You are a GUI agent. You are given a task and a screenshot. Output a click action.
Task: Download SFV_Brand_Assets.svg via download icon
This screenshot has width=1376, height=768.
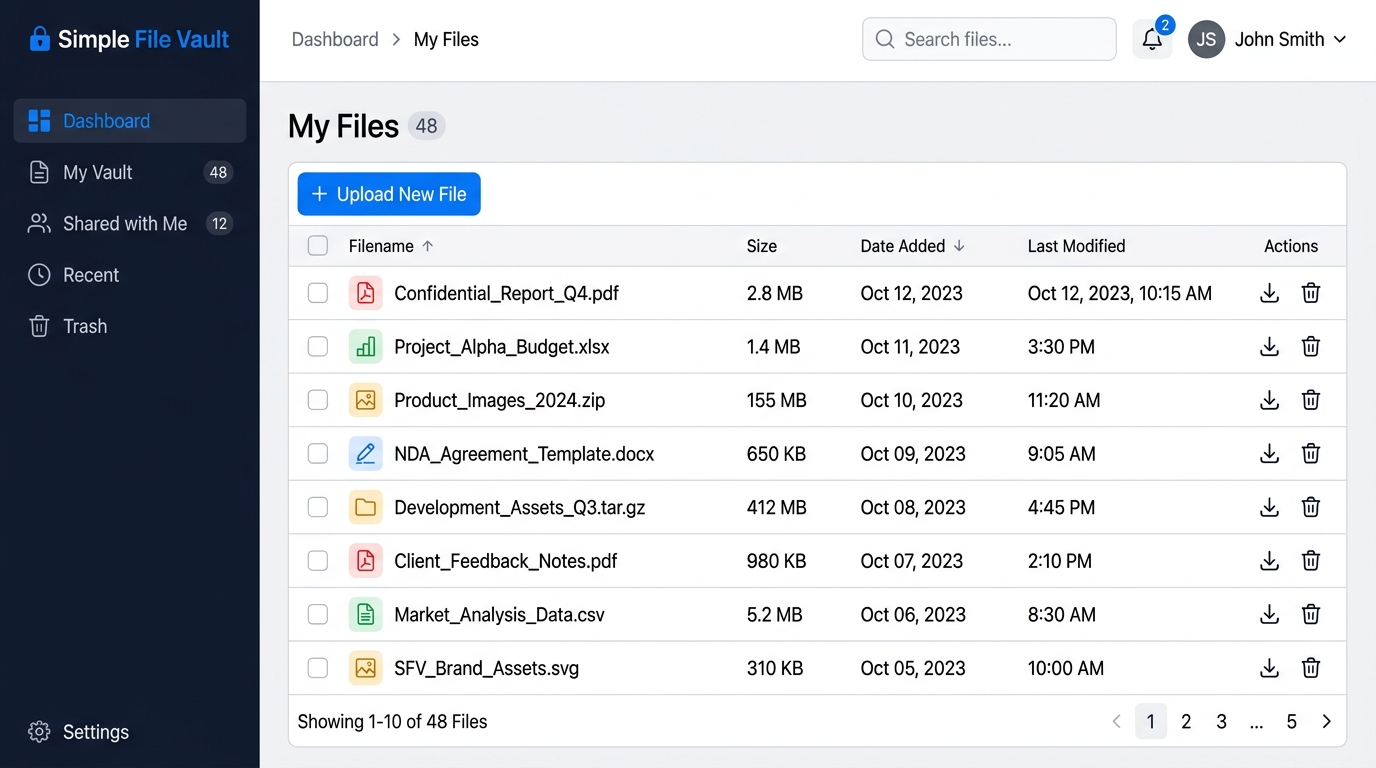coord(1269,668)
